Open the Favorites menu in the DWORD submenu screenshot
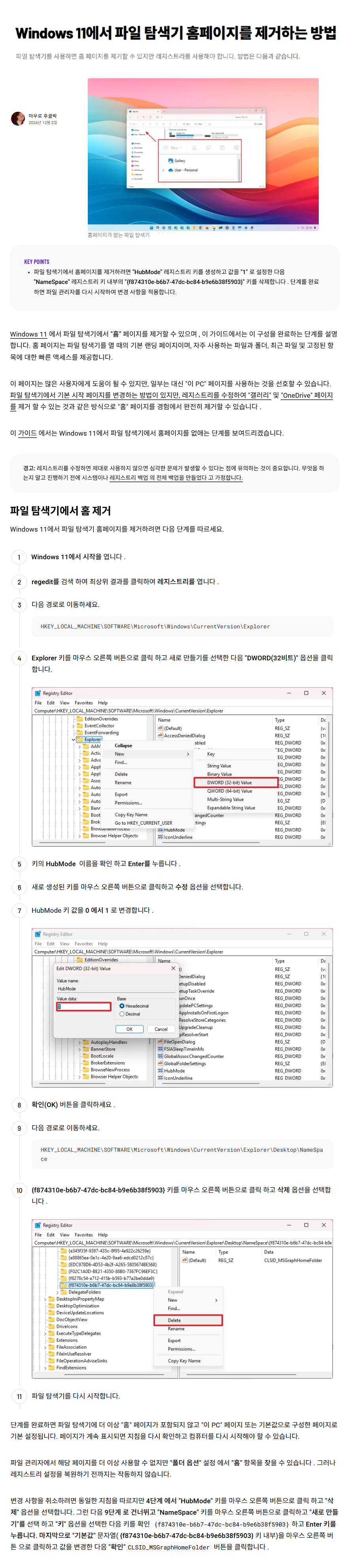Image resolution: width=350 pixels, height=1568 pixels. point(84,702)
